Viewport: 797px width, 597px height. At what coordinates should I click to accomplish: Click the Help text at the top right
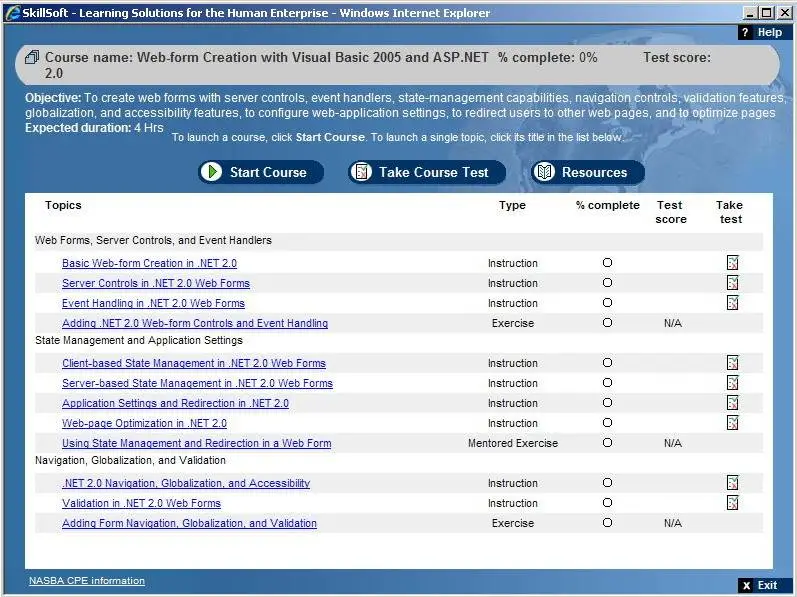[770, 33]
